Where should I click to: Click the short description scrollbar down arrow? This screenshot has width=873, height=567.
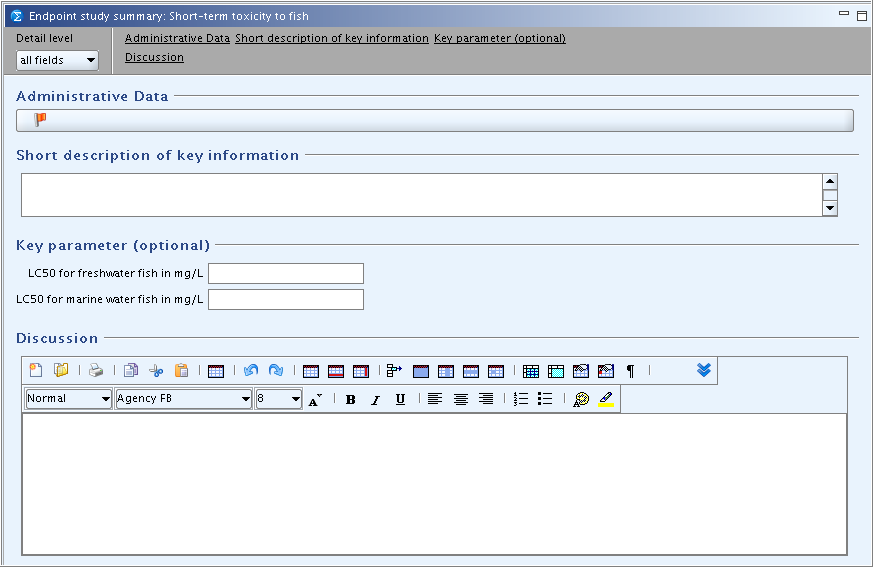click(830, 208)
